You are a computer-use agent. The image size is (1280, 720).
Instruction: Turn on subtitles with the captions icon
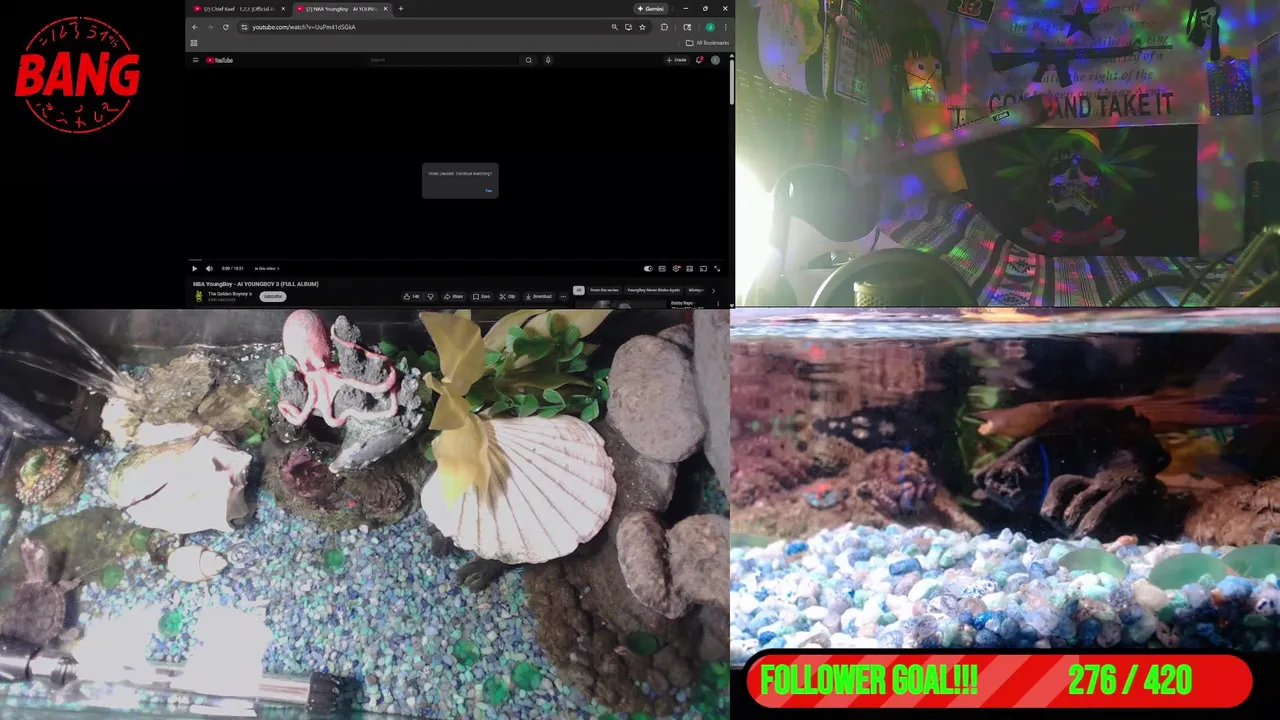662,268
